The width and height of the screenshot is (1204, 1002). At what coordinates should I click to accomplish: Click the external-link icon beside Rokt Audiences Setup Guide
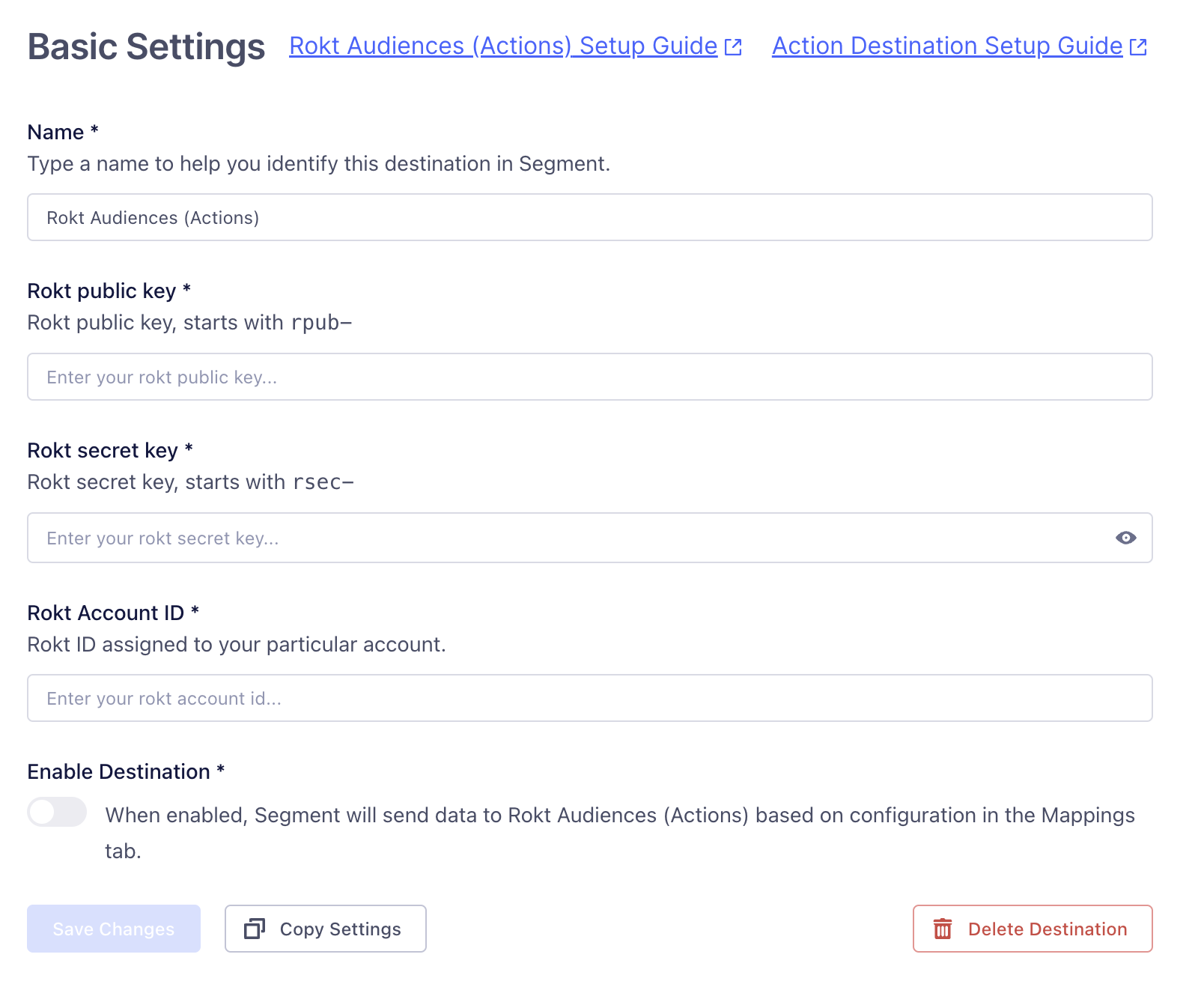tap(733, 47)
